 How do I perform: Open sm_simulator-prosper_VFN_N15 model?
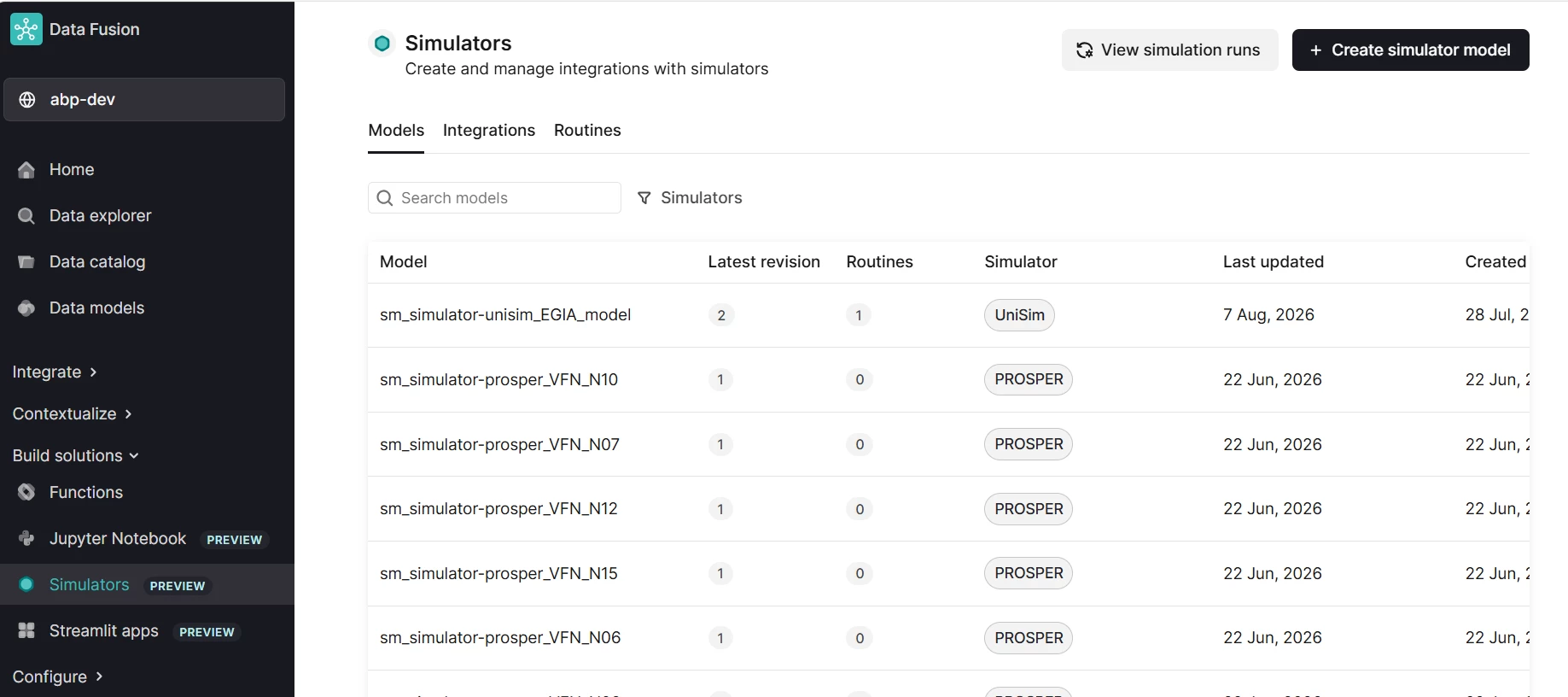click(x=498, y=574)
